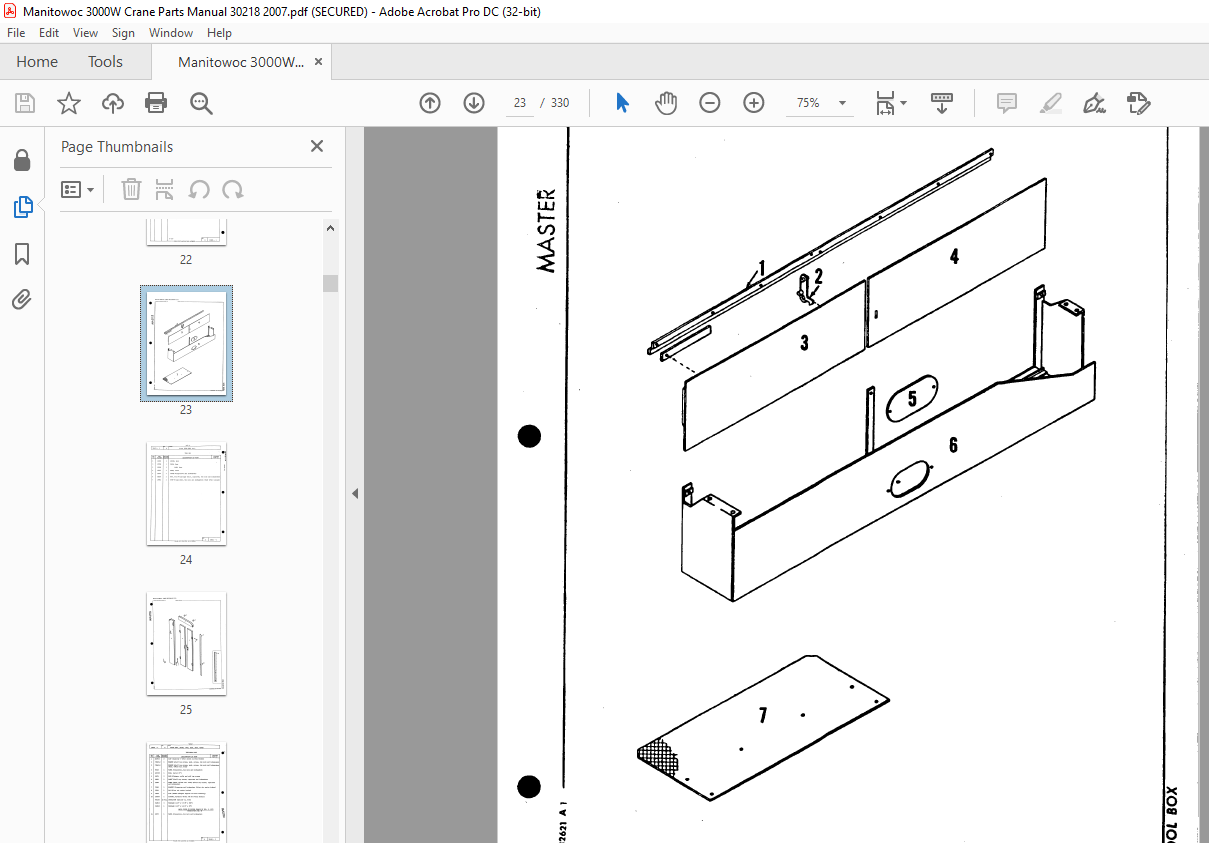
Task: Open fit page options icon
Action: (890, 103)
